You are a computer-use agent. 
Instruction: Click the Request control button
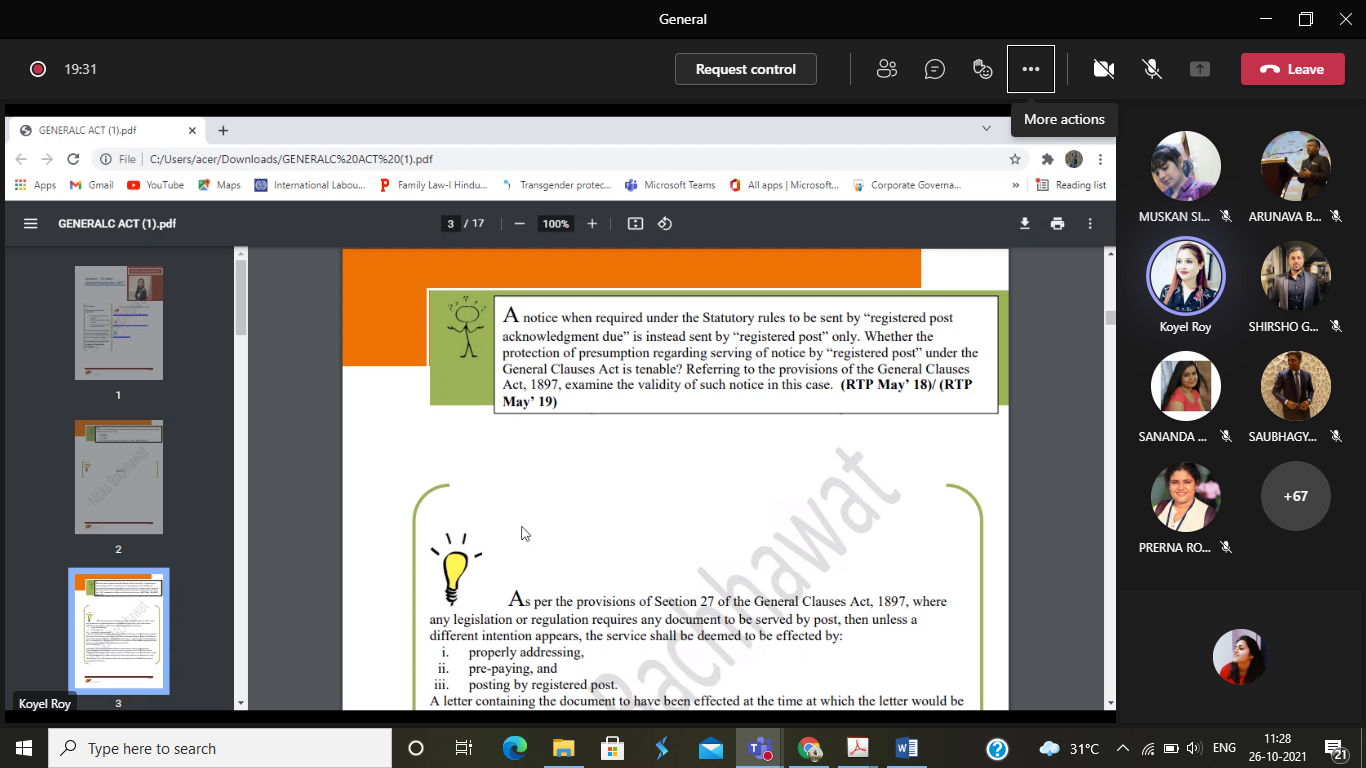[746, 69]
